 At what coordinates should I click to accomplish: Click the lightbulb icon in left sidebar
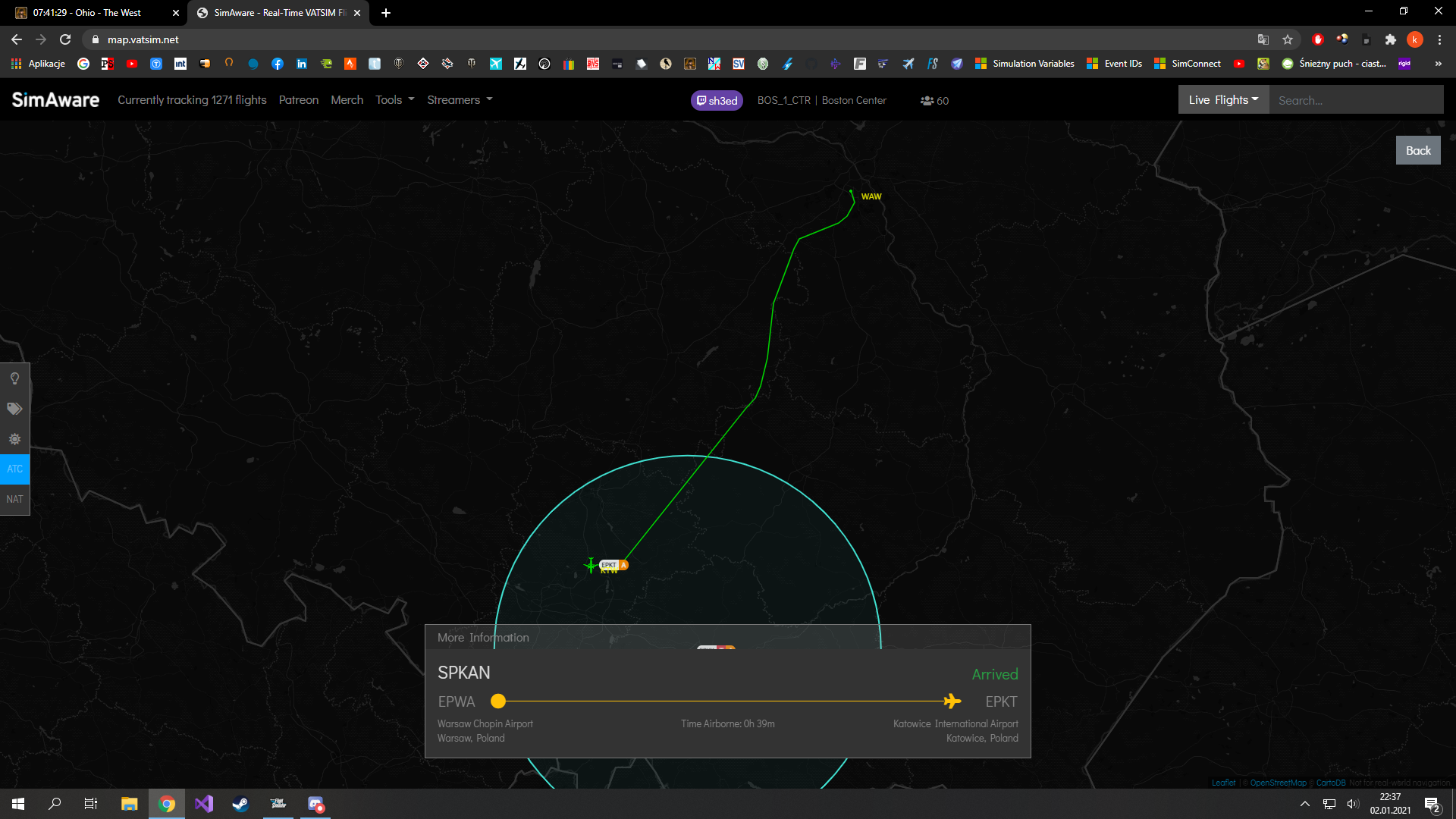pyautogui.click(x=14, y=378)
